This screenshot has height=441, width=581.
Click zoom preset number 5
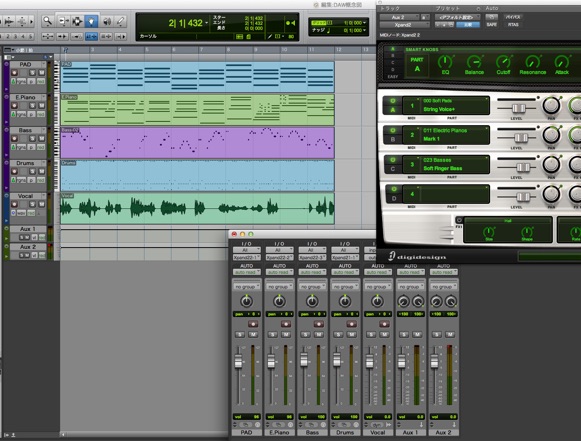[30, 36]
